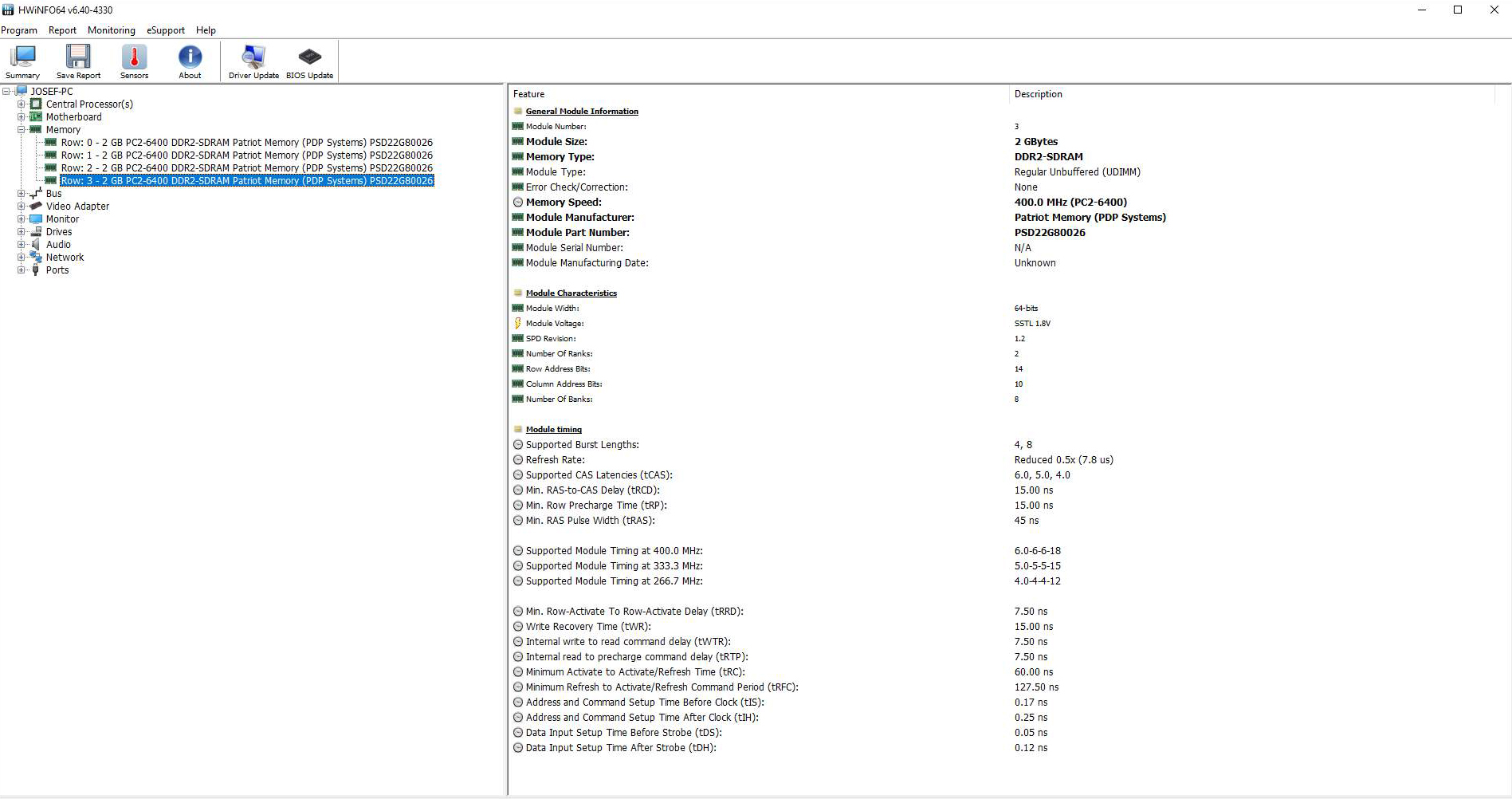Image resolution: width=1512 pixels, height=799 pixels.
Task: Open the Summary toolbar icon
Action: tap(22, 61)
